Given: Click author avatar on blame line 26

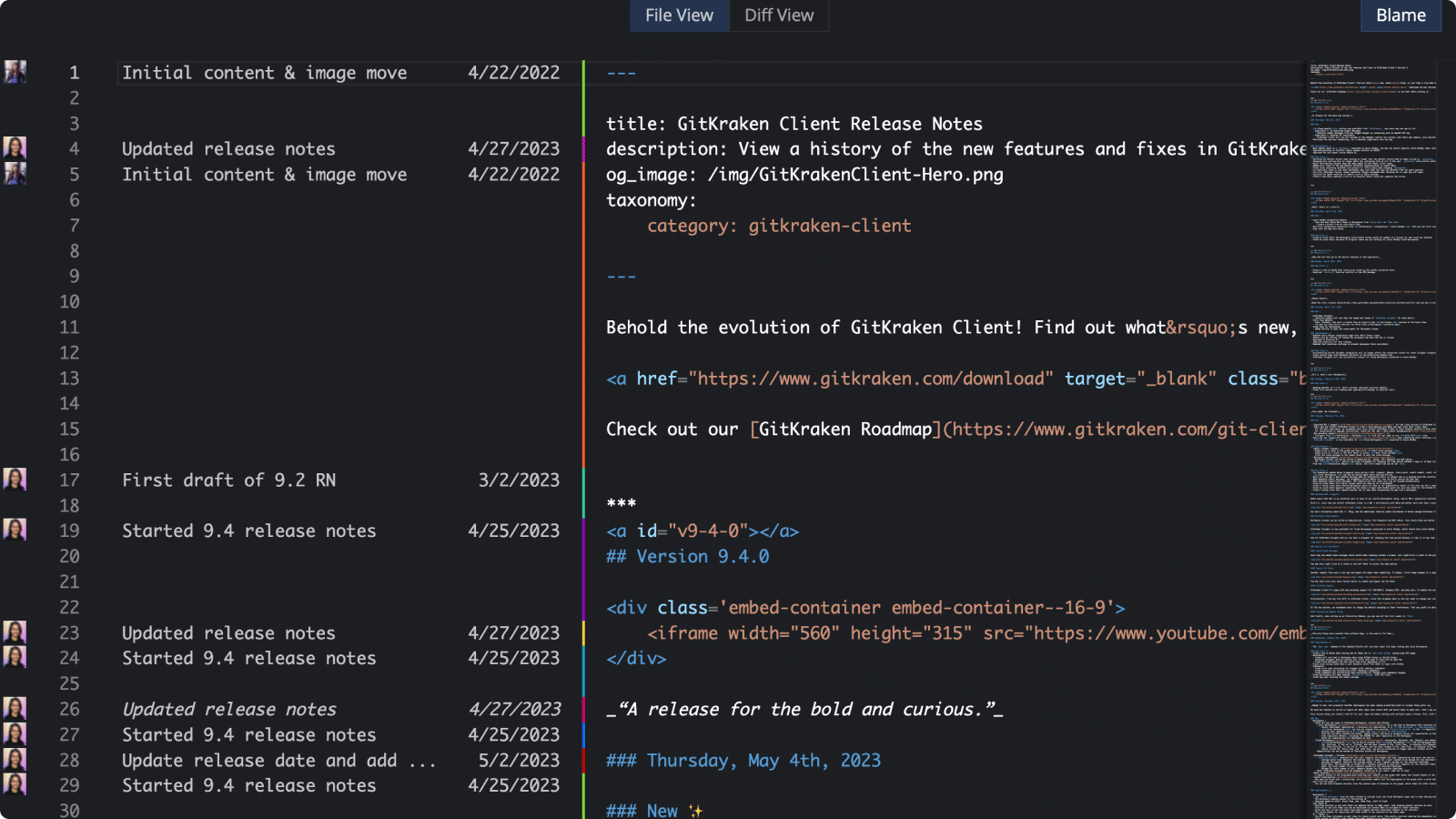Looking at the screenshot, I should click(x=15, y=709).
